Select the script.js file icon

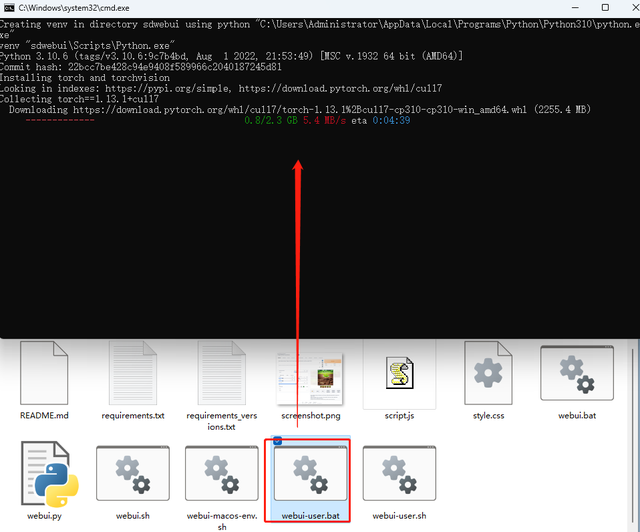pyautogui.click(x=400, y=373)
